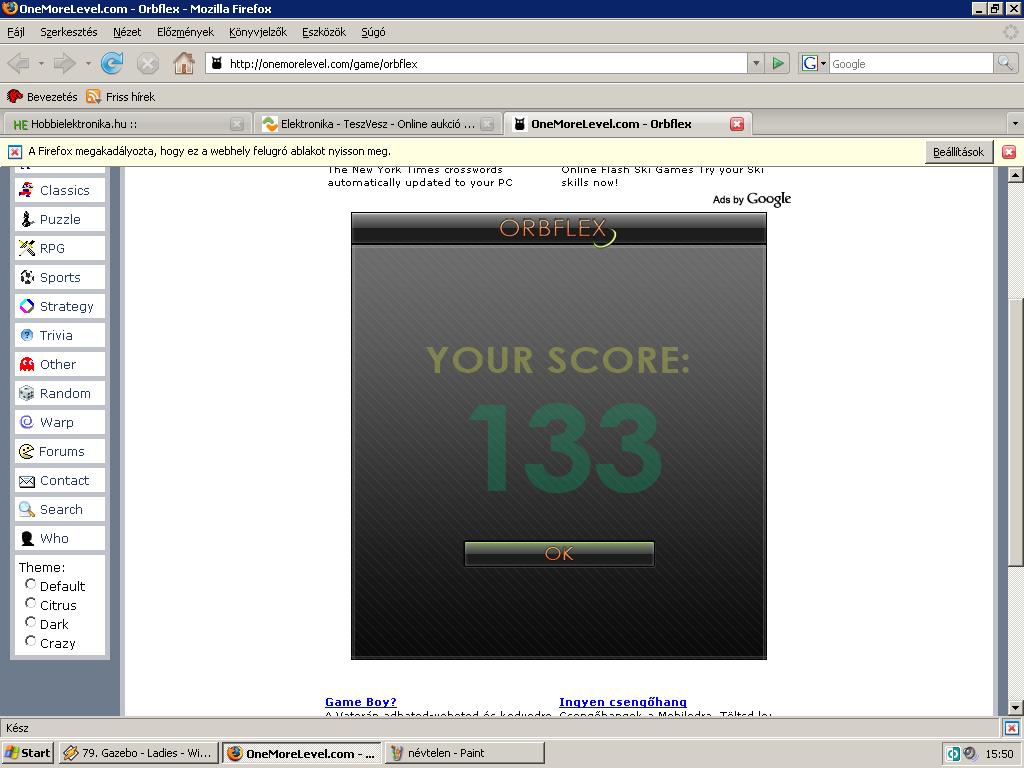Image resolution: width=1024 pixels, height=768 pixels.
Task: Click the Beállítások button on notification bar
Action: 958,152
